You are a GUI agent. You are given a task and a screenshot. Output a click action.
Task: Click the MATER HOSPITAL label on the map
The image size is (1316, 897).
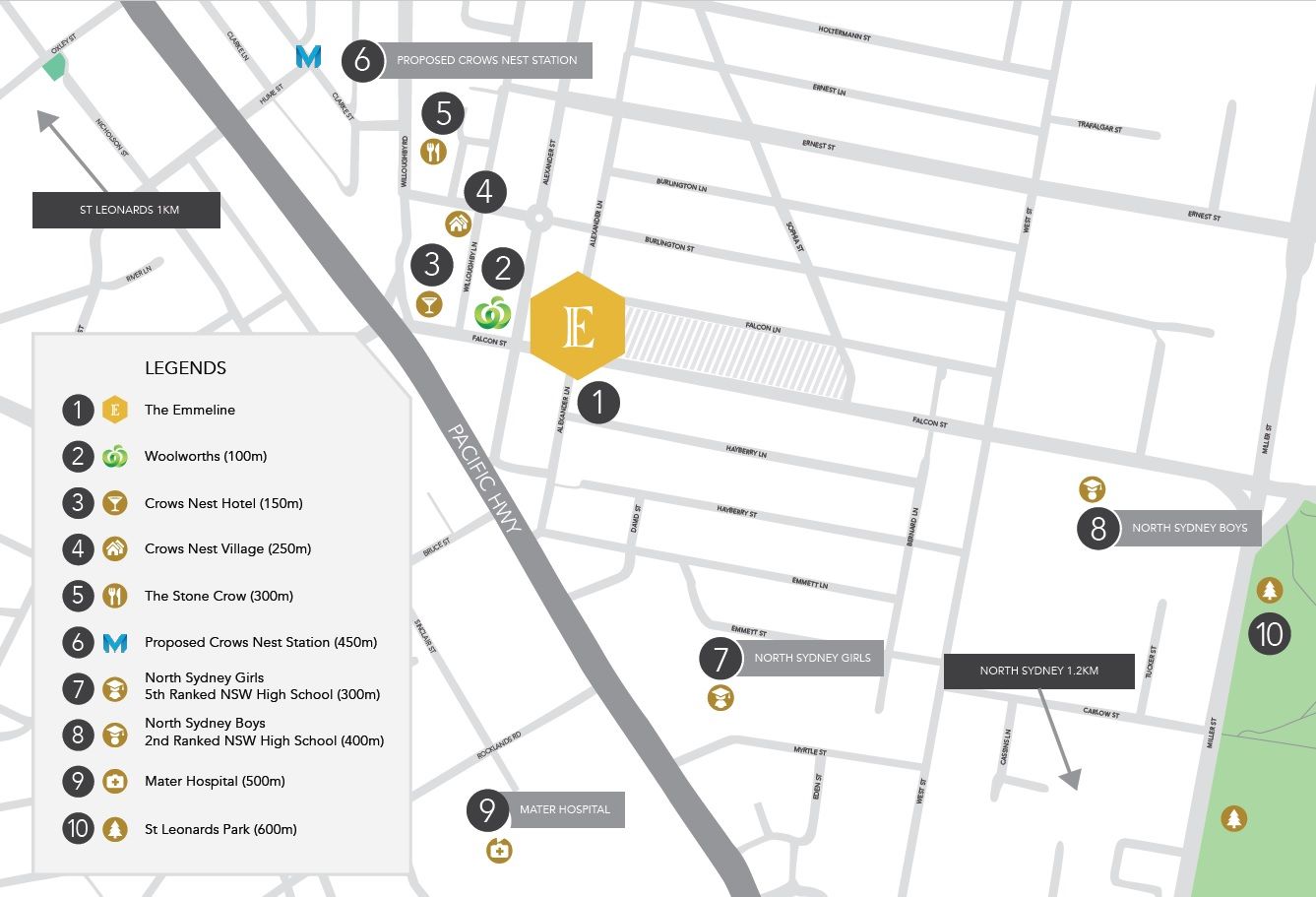[565, 809]
